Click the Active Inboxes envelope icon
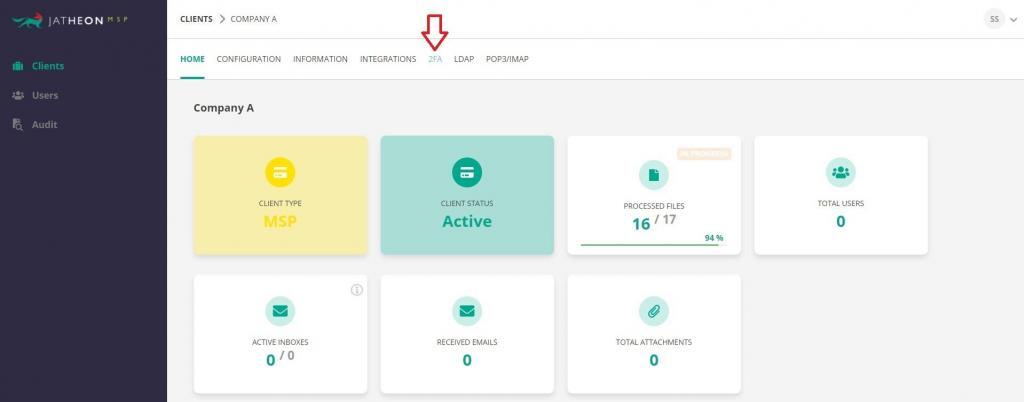The width and height of the screenshot is (1024, 402). click(280, 311)
